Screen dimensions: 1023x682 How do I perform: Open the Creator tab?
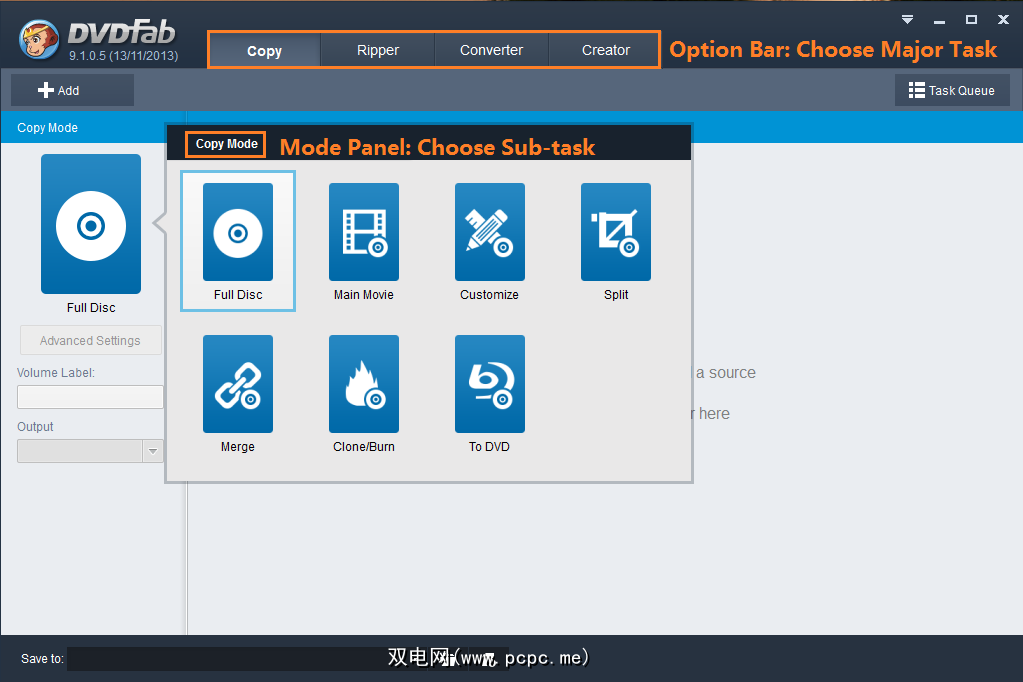tap(605, 50)
